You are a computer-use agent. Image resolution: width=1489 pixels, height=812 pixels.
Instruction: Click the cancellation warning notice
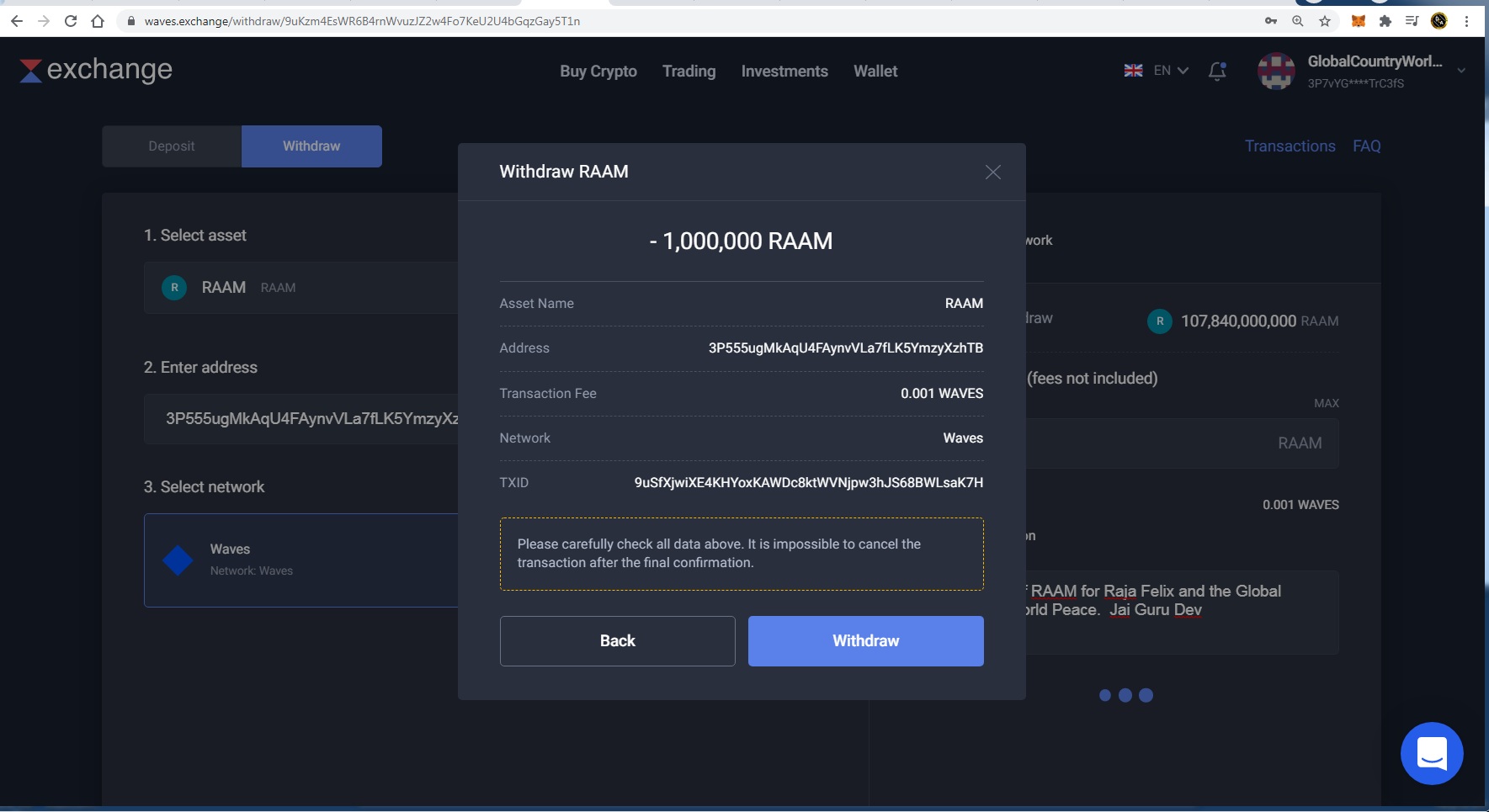click(x=742, y=554)
